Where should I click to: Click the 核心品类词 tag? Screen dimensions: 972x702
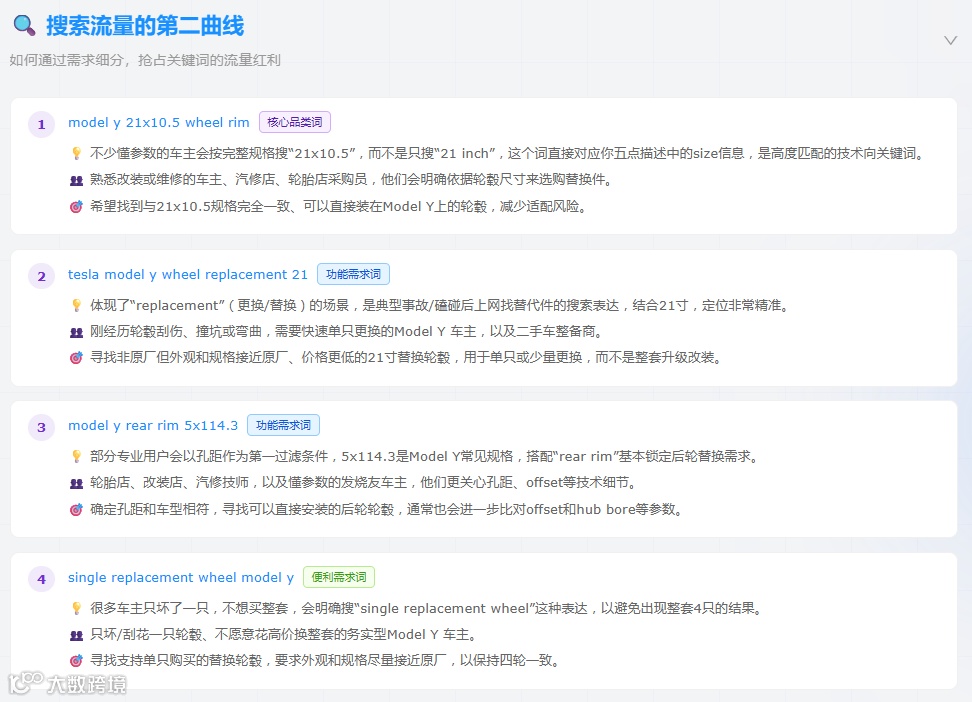point(294,122)
